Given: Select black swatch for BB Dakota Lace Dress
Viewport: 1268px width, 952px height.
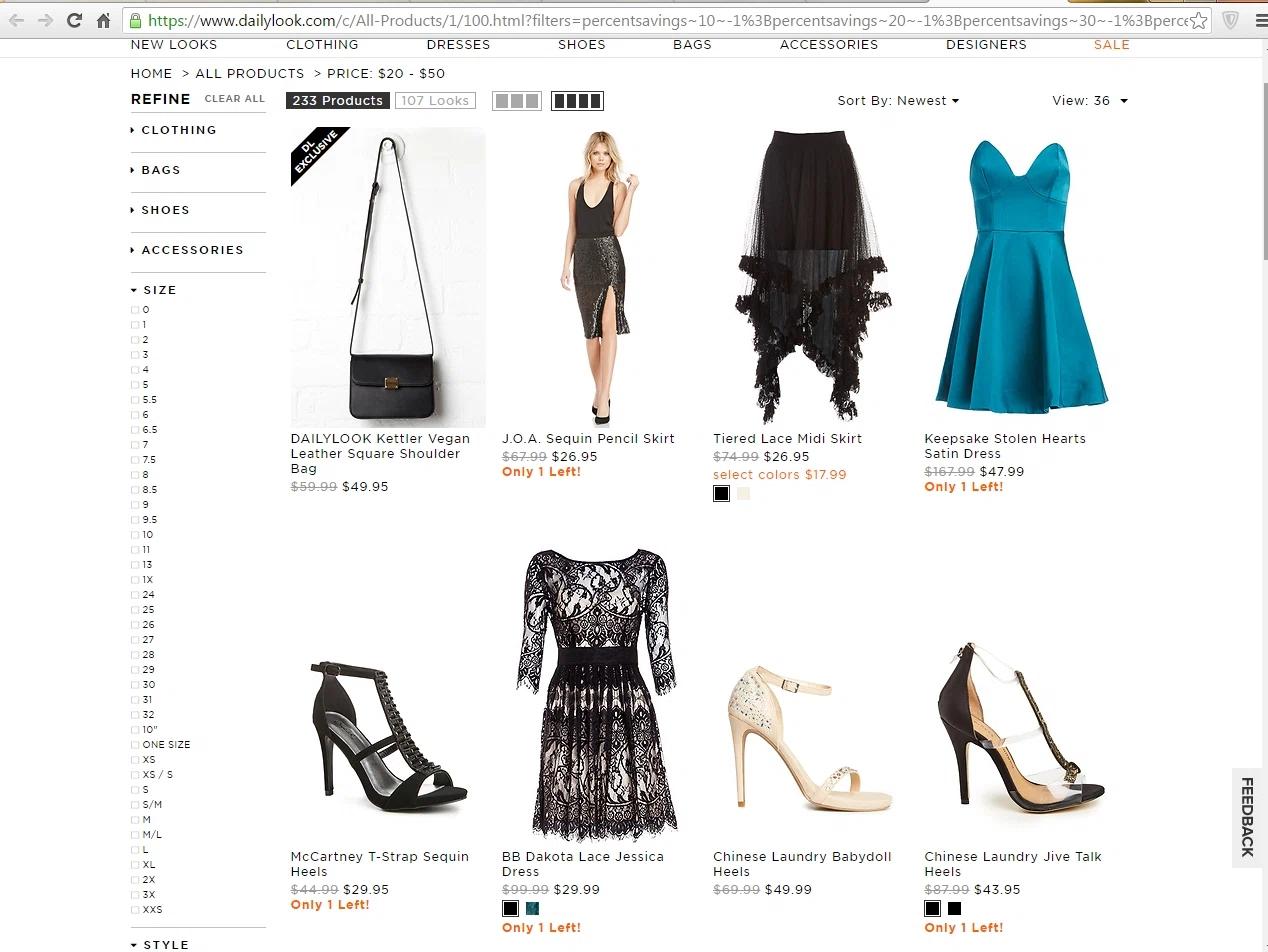Looking at the screenshot, I should coord(510,909).
